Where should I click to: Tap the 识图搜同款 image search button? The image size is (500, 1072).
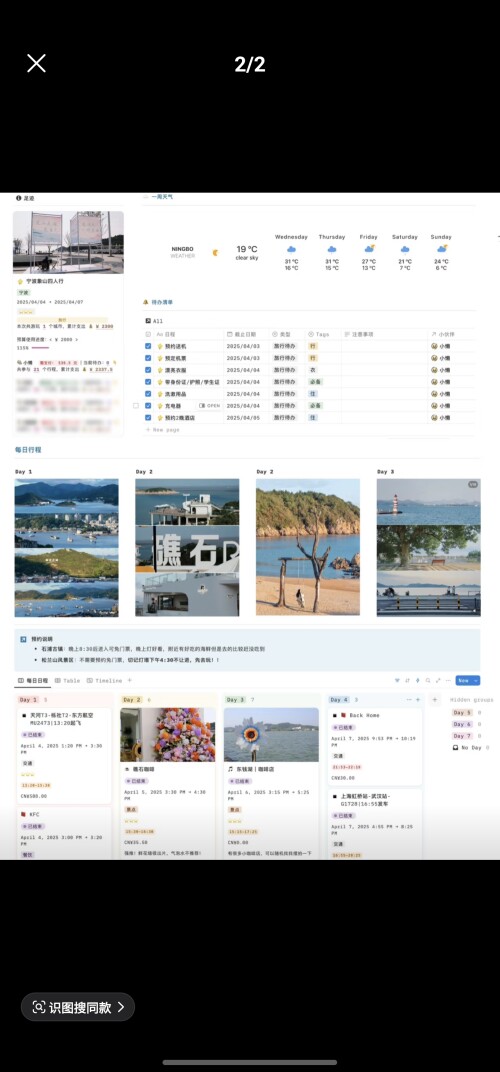click(x=78, y=1006)
